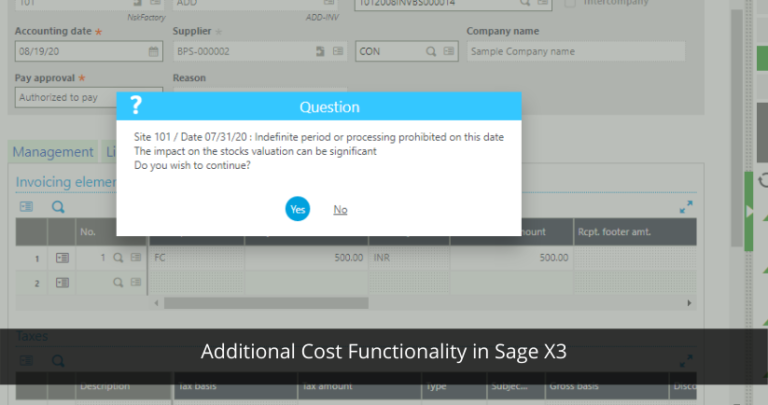Open the actions card icon in Supplier field
This screenshot has width=768, height=405.
coord(338,51)
